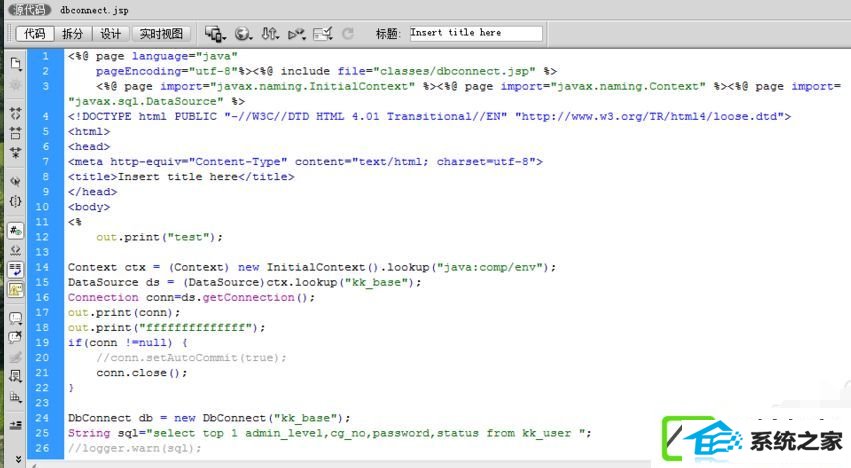851x468 pixels.
Task: Open the Move or Convert CSS menu
Action: [x=16, y=397]
